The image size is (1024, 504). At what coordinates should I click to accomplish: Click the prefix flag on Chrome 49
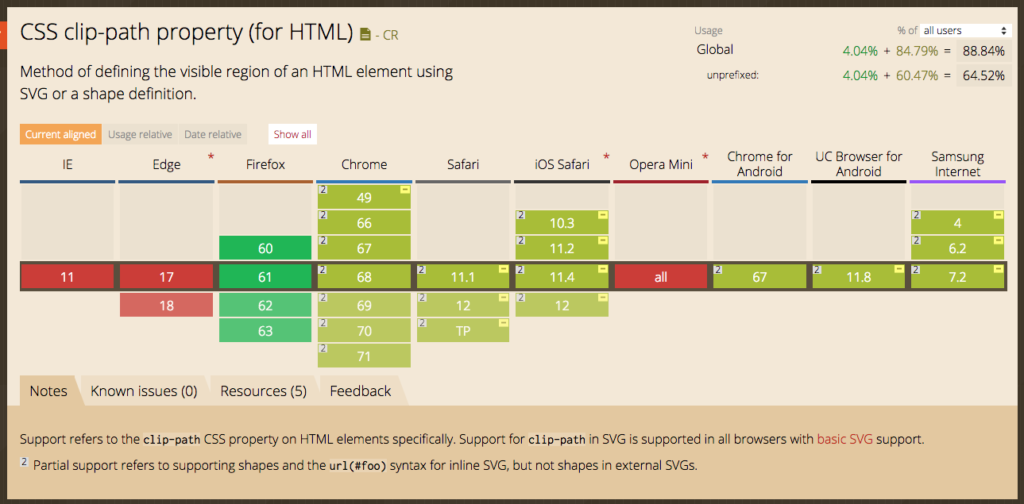[x=405, y=189]
